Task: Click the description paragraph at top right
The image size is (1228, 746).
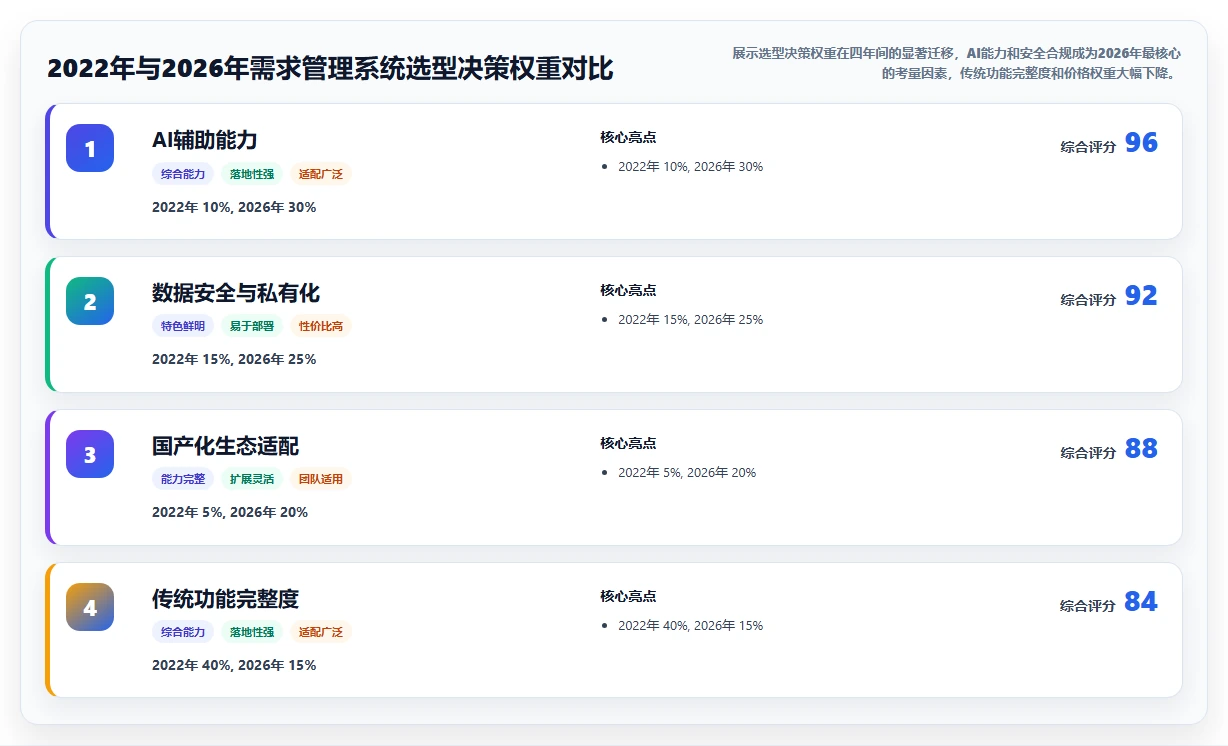Action: pos(956,63)
